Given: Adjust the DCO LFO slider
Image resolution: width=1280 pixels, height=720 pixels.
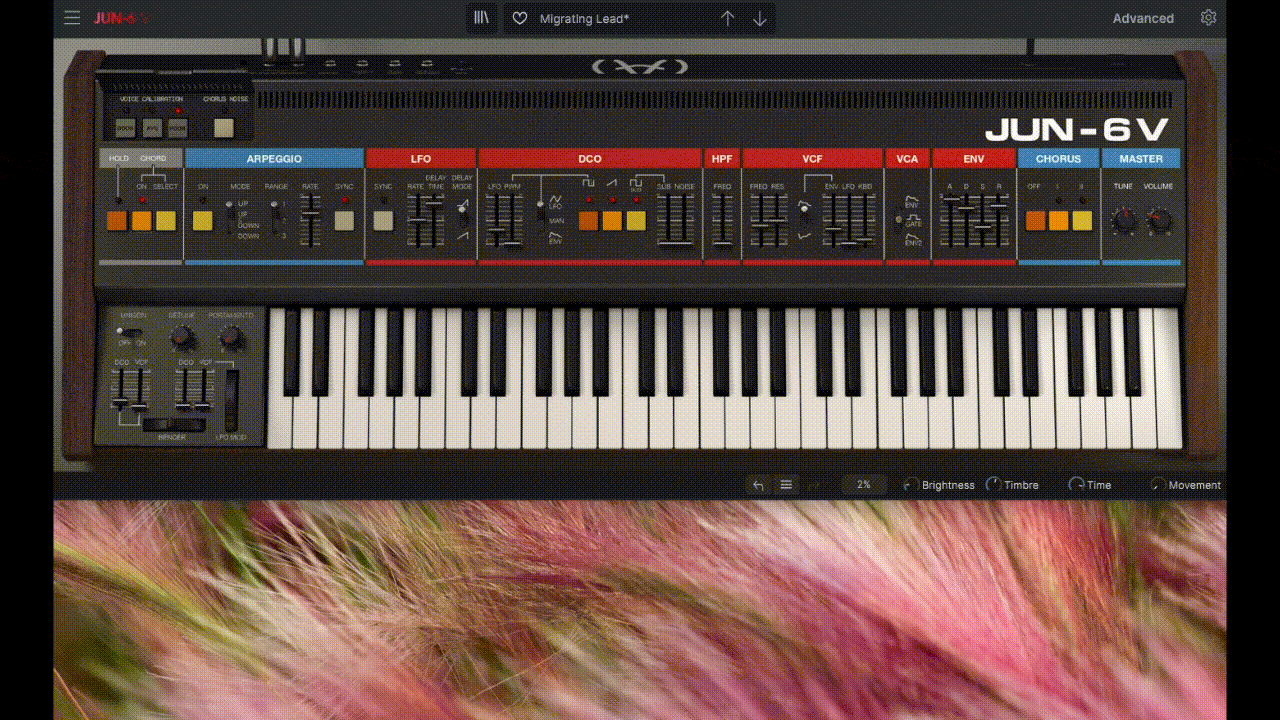Looking at the screenshot, I should click(x=494, y=221).
